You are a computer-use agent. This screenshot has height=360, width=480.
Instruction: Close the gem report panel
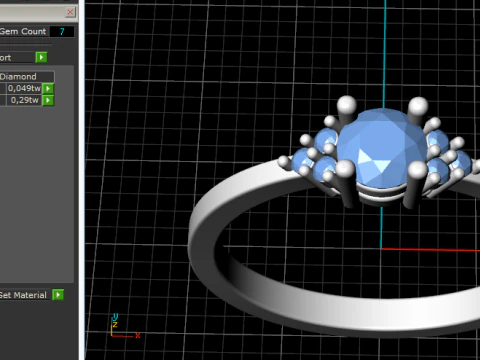70,12
